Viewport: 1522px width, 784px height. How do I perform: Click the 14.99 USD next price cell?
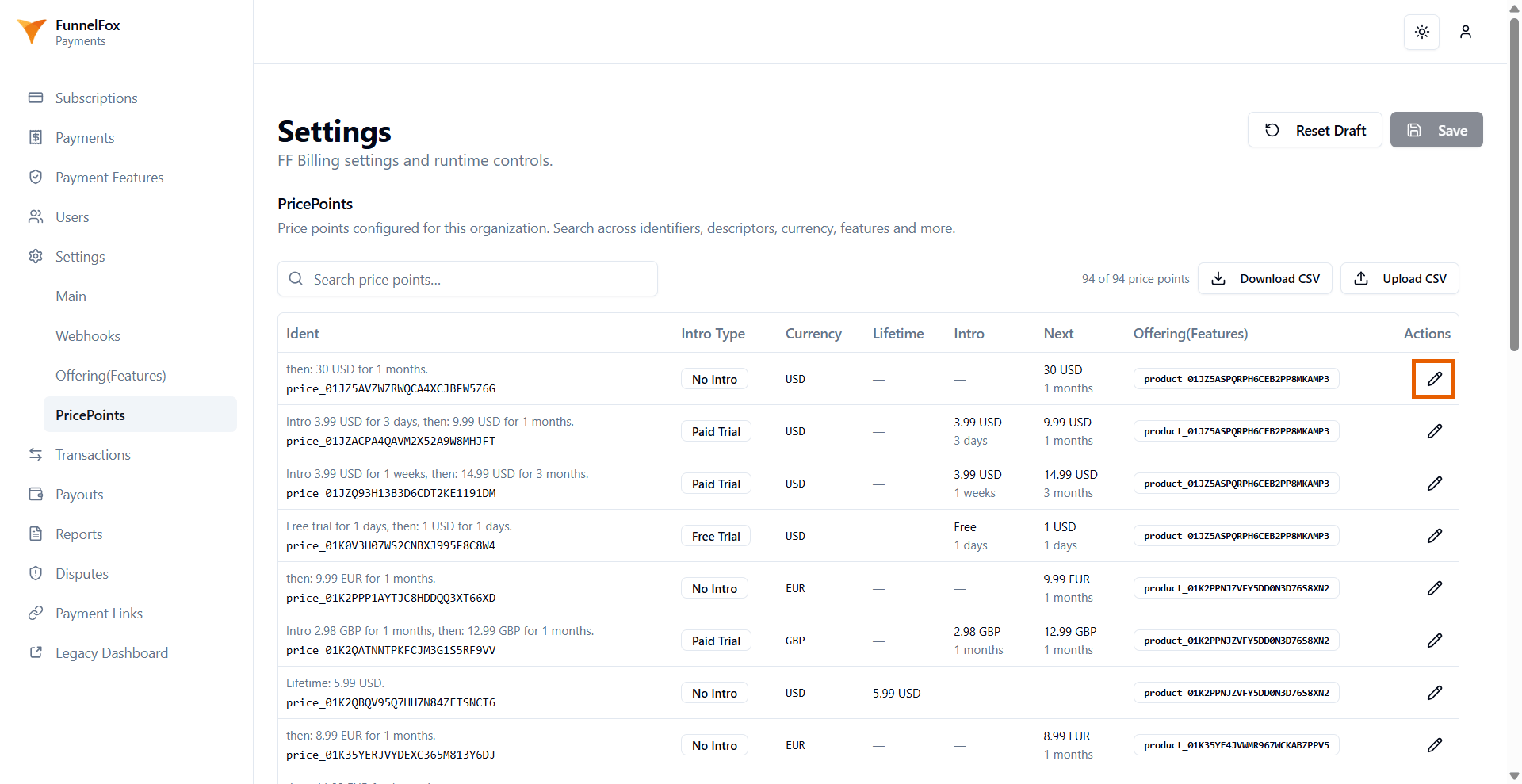pyautogui.click(x=1070, y=474)
